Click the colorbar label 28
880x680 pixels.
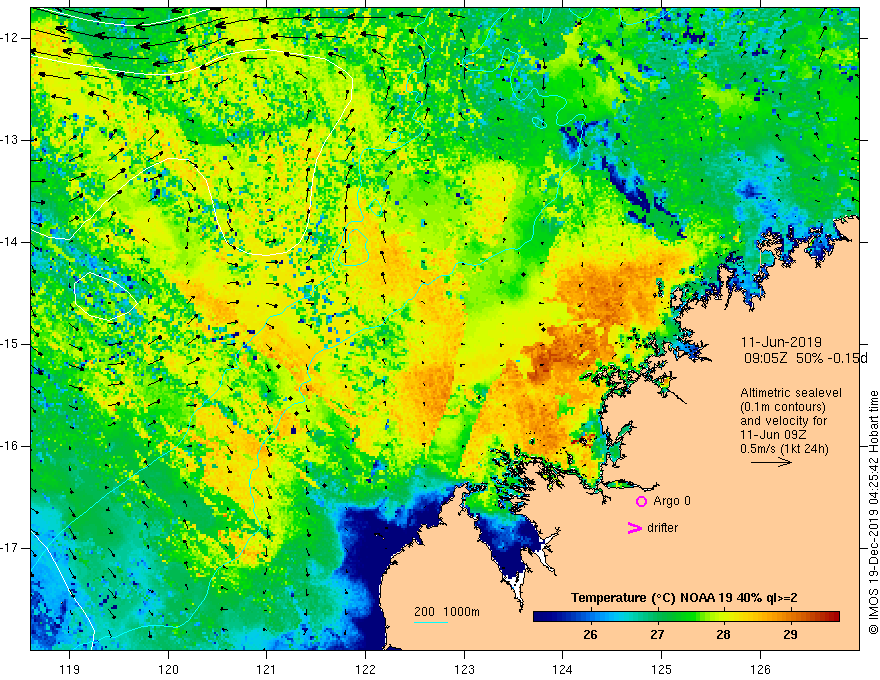(x=723, y=635)
